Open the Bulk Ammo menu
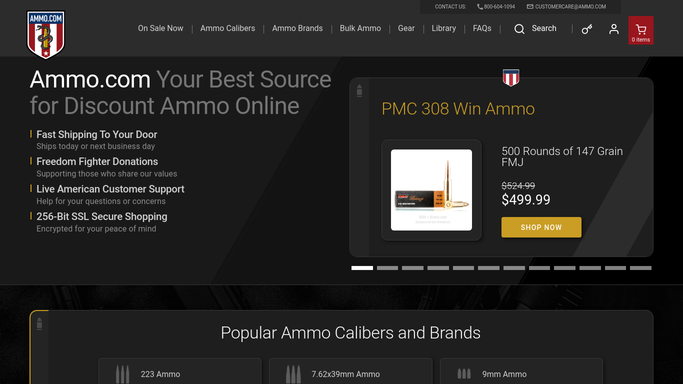The height and width of the screenshot is (384, 683). 360,28
